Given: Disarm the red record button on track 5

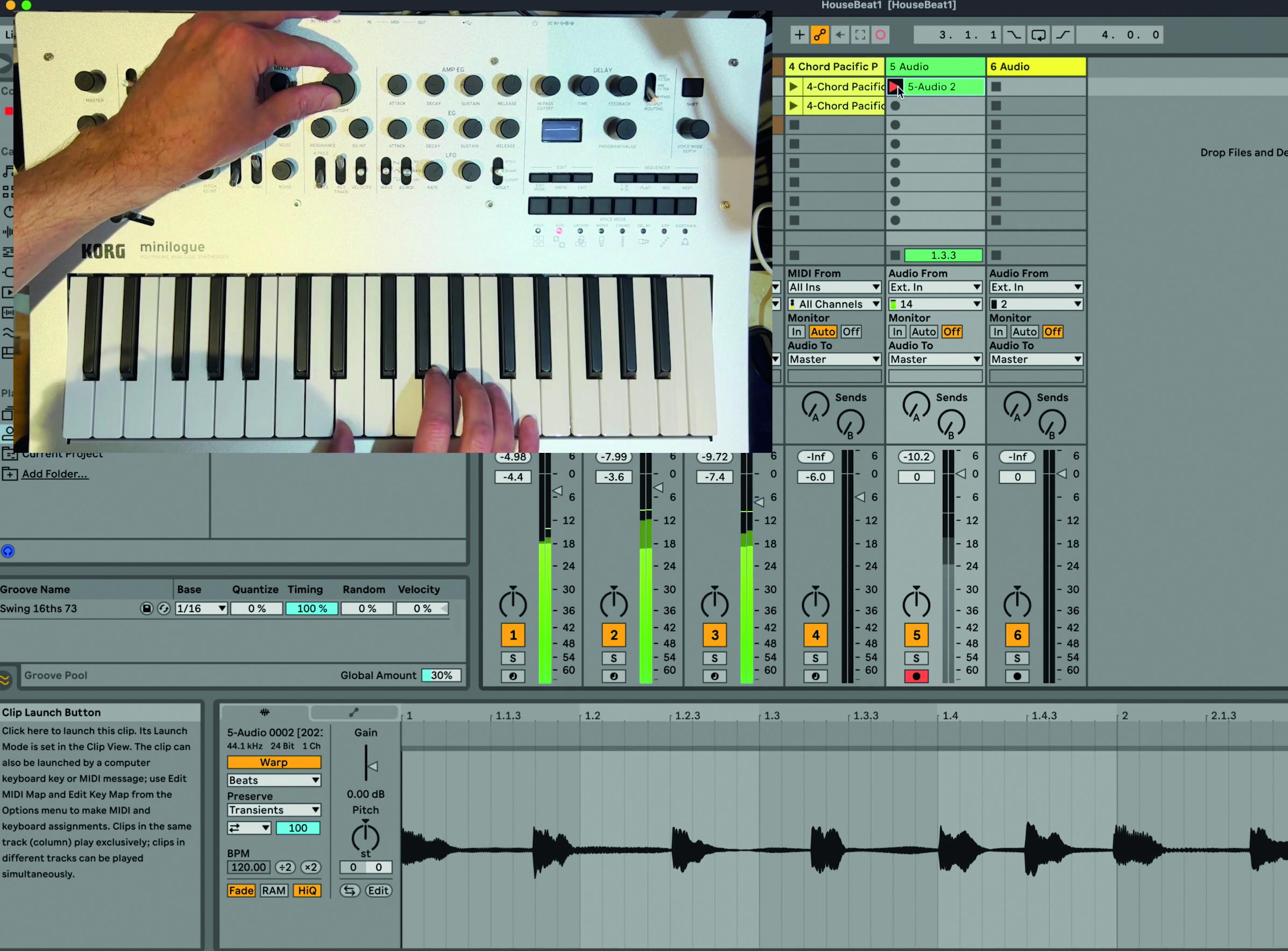Looking at the screenshot, I should 916,677.
